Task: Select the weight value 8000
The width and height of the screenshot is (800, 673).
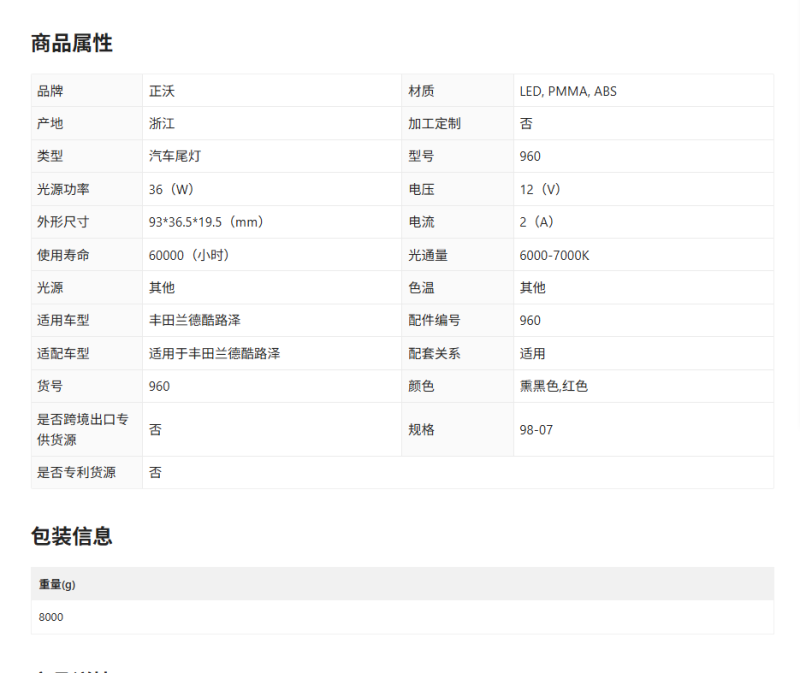Action: (x=51, y=617)
